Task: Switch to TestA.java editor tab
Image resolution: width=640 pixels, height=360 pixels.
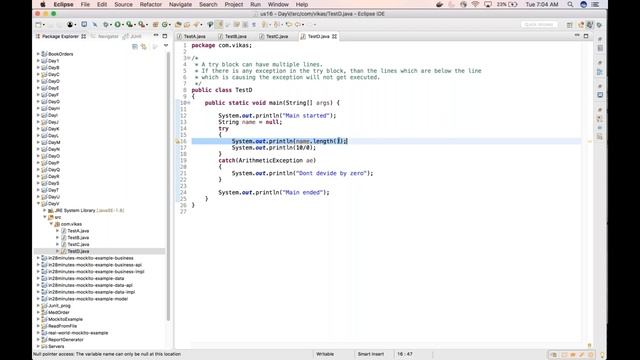Action: point(191,36)
